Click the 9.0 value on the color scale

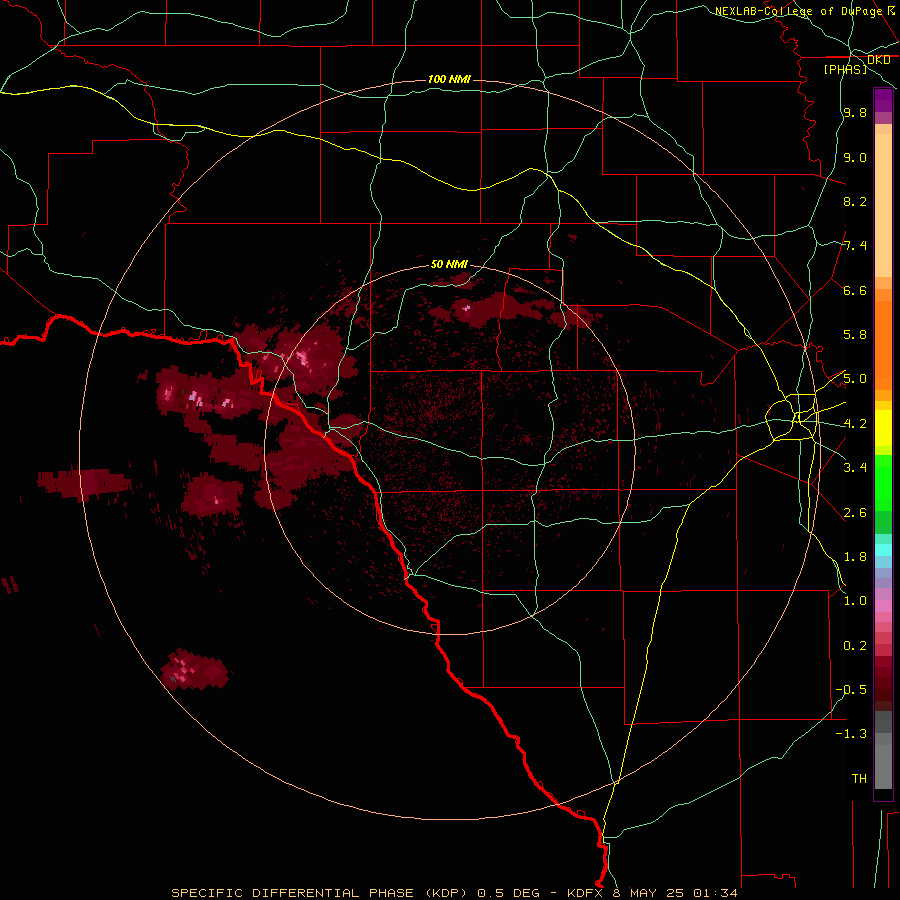point(855,157)
